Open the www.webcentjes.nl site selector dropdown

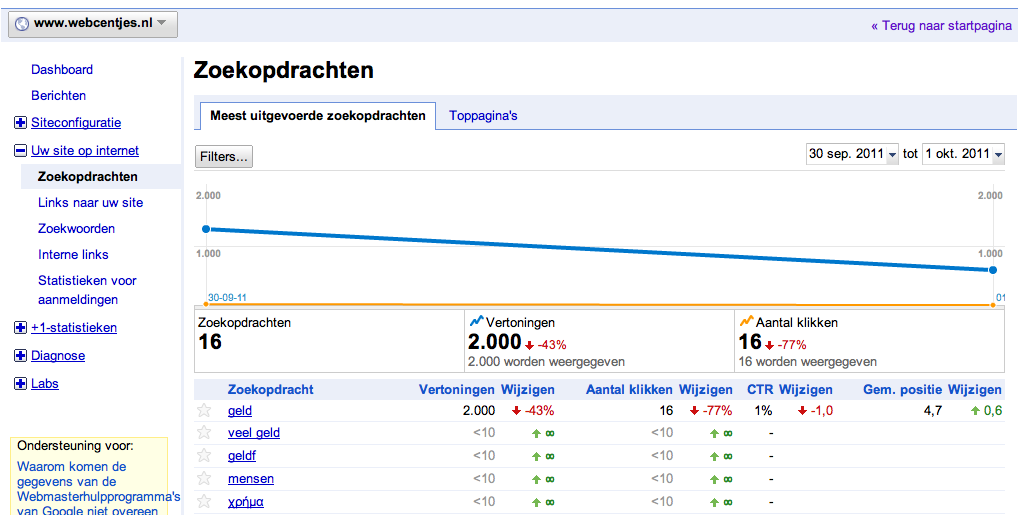[x=93, y=23]
